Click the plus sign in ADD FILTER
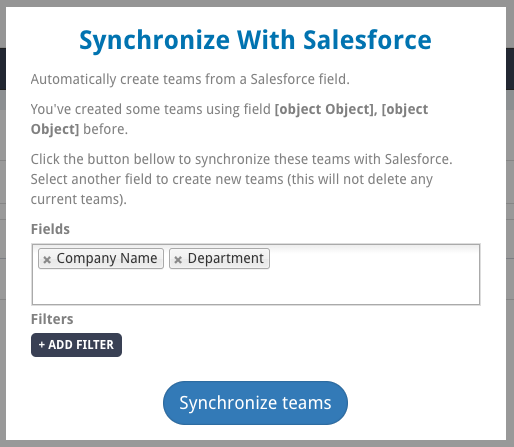514x447 pixels. (42, 345)
